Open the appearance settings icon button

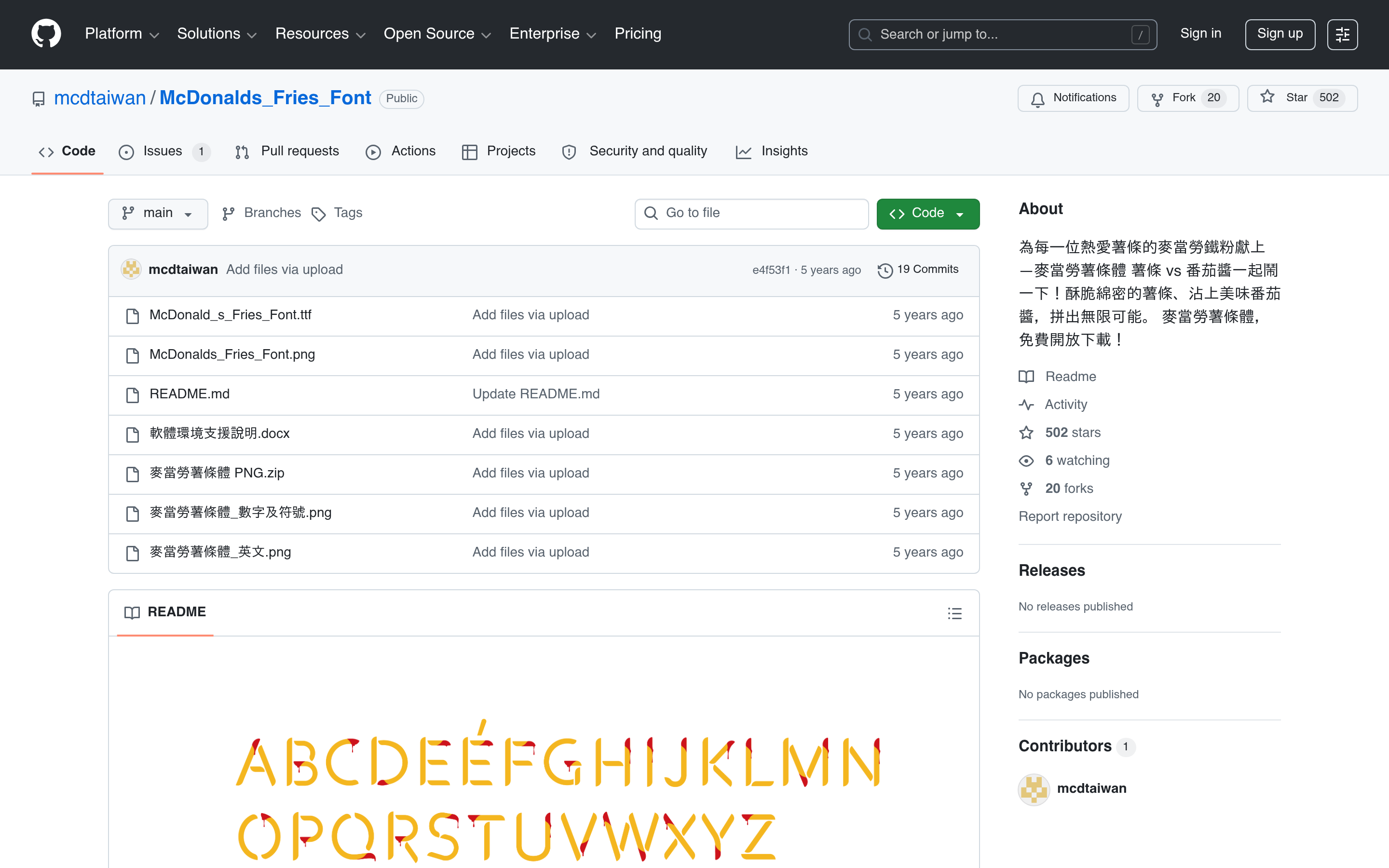click(x=1342, y=34)
